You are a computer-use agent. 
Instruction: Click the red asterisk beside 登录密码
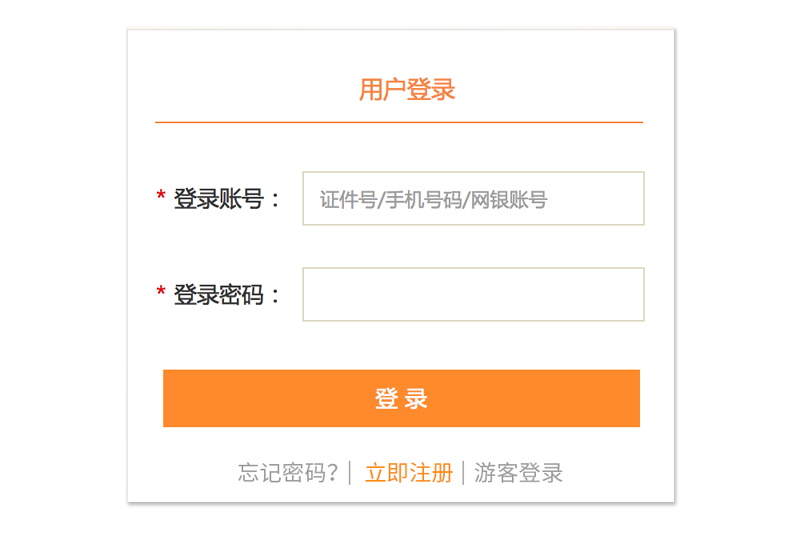[161, 293]
